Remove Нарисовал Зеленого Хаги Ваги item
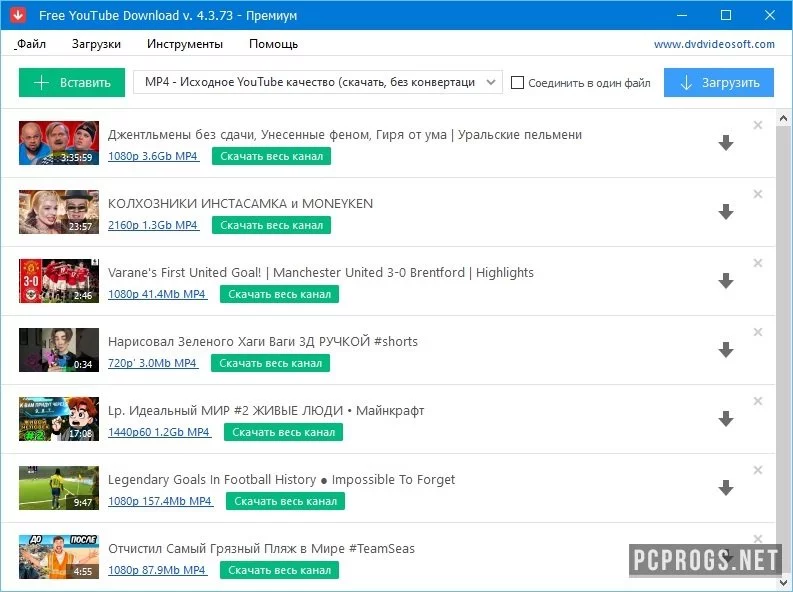Image resolution: width=793 pixels, height=592 pixels. (758, 332)
